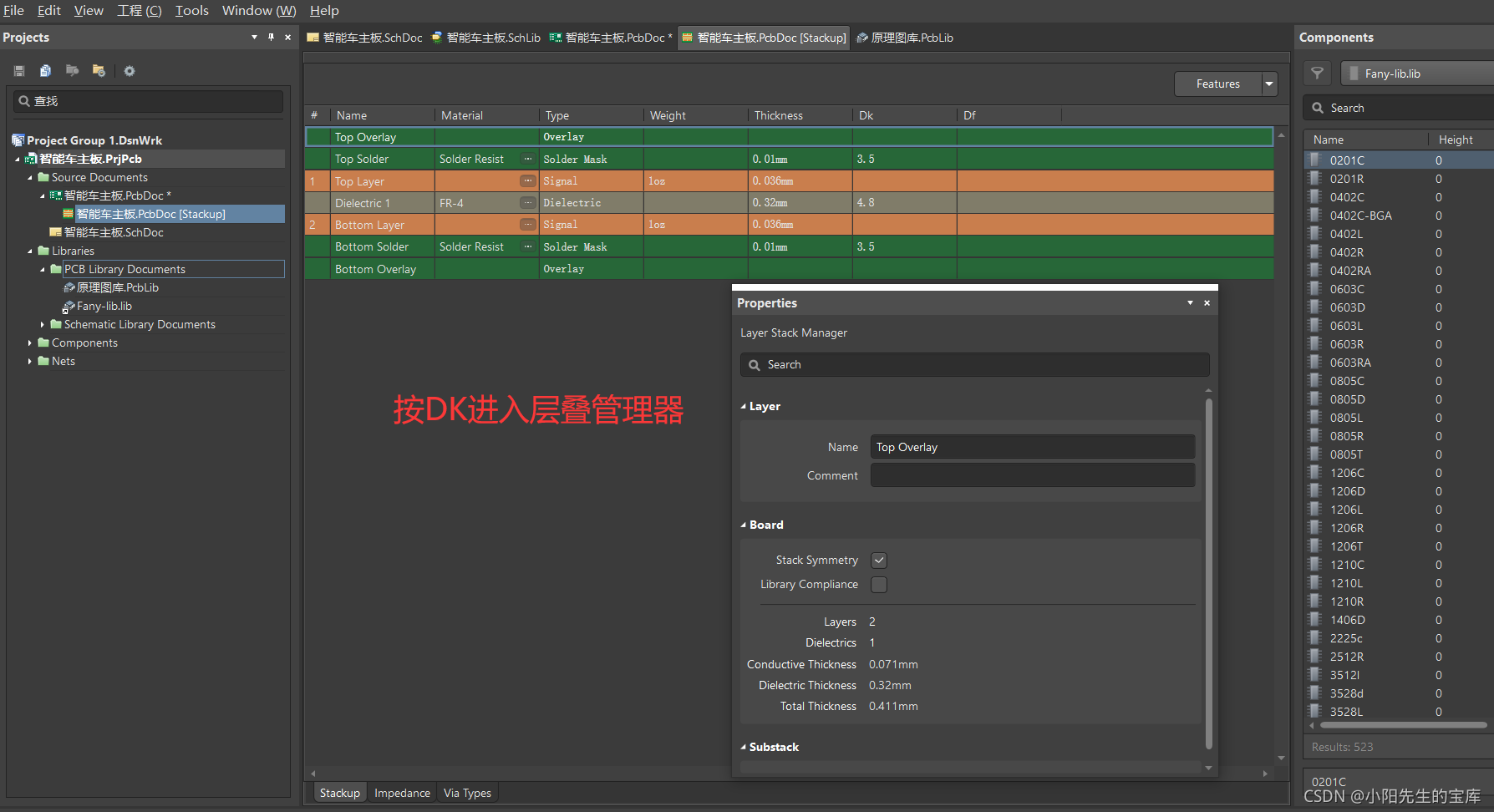Expand the Components tree node
This screenshot has height=812, width=1494.
[30, 343]
